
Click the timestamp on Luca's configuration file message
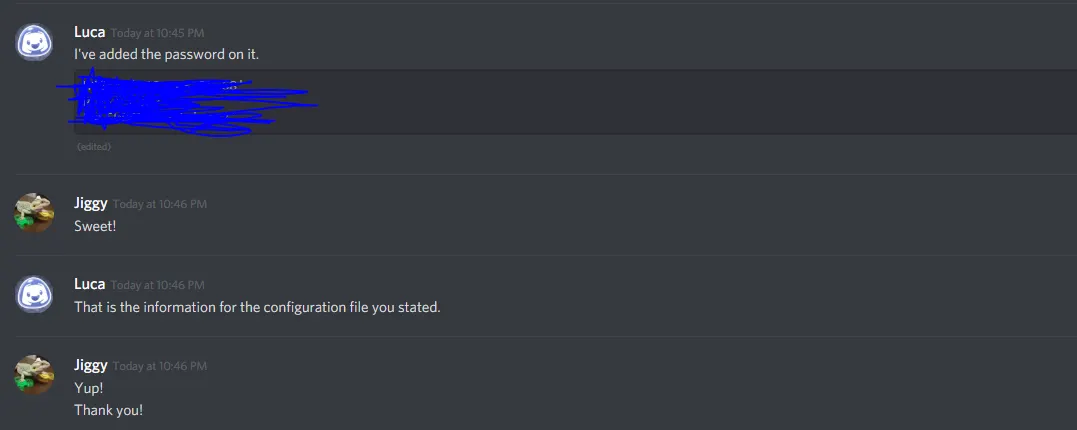[x=158, y=285]
